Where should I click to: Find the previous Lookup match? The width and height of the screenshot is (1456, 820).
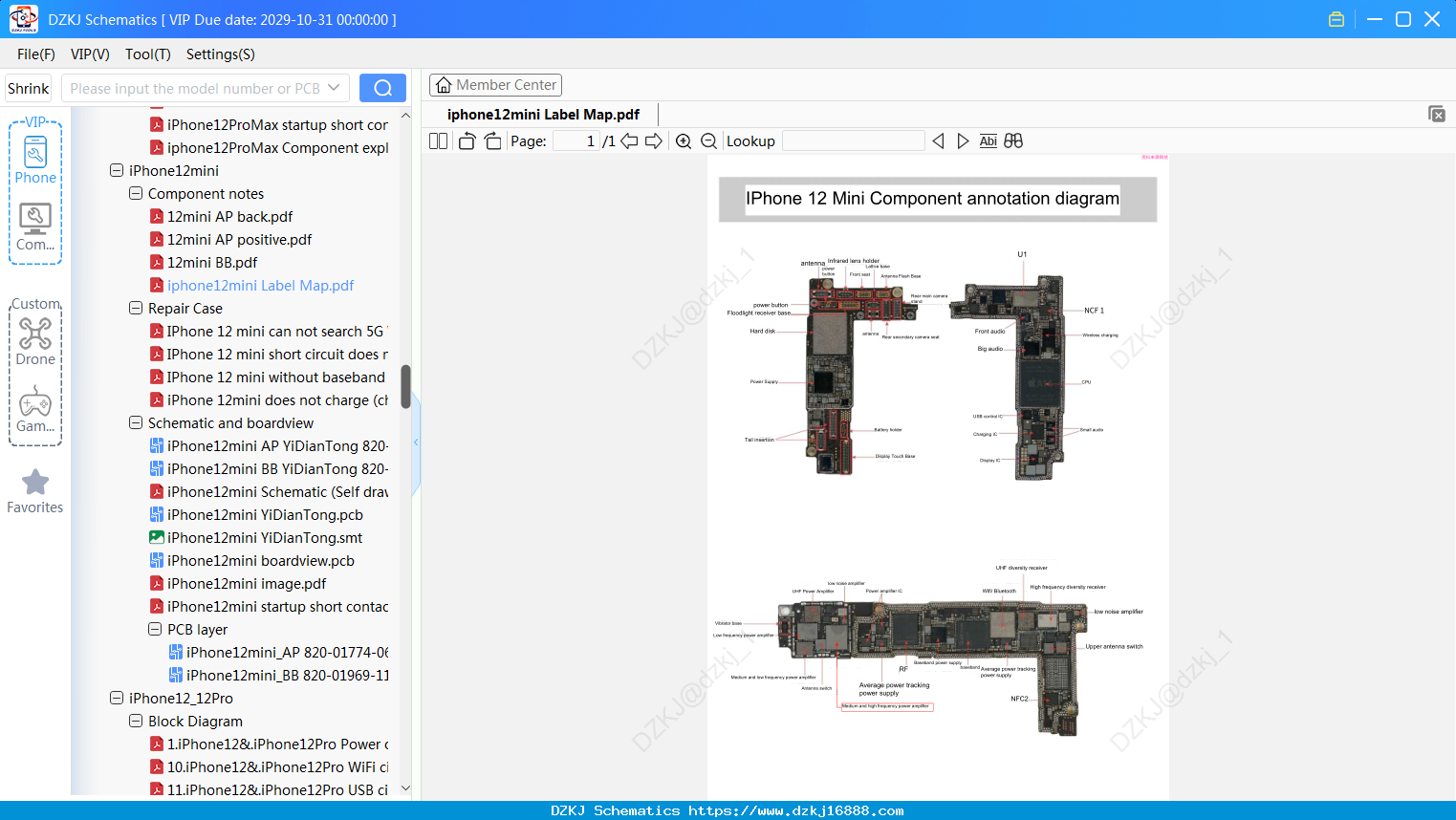[938, 140]
